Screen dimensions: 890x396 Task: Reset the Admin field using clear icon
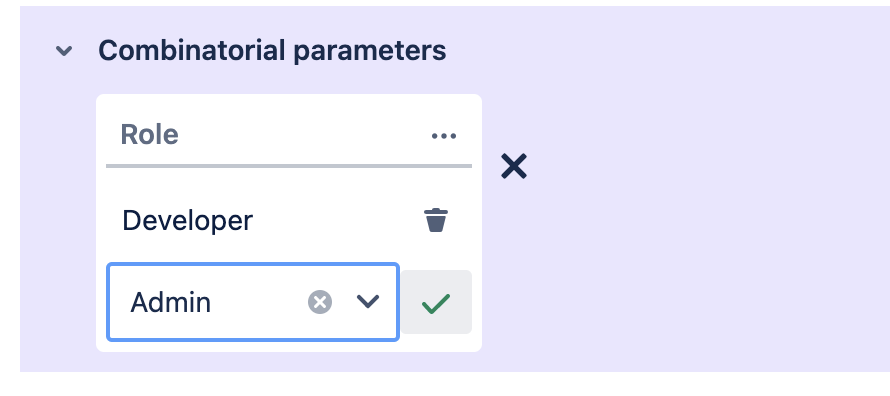(320, 301)
